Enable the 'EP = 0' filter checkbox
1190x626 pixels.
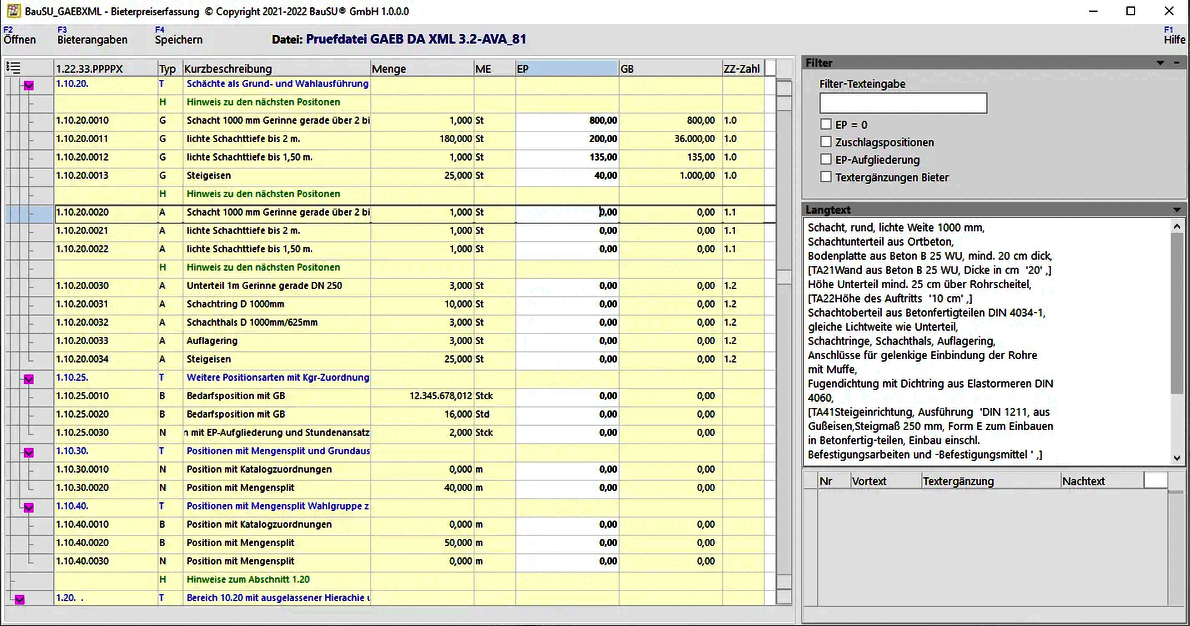(826, 124)
